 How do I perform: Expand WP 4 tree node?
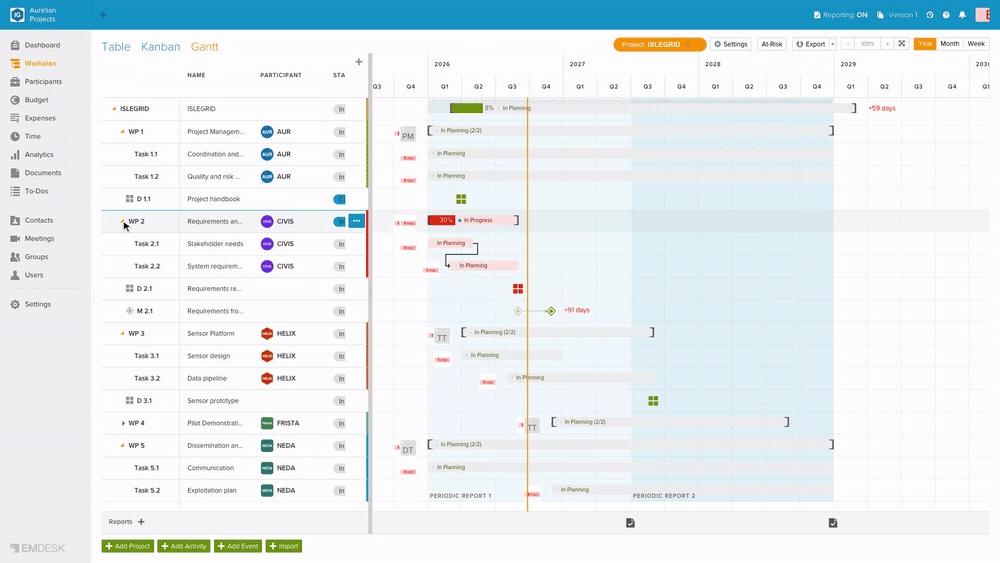tap(123, 423)
